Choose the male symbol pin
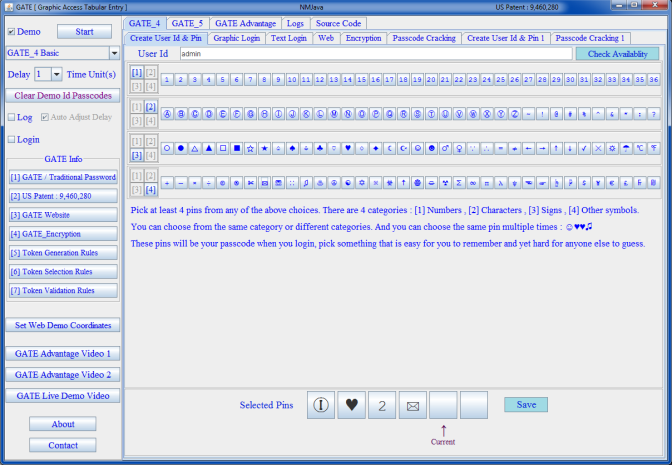Screen dimensions: 672x465 pyautogui.click(x=445, y=148)
